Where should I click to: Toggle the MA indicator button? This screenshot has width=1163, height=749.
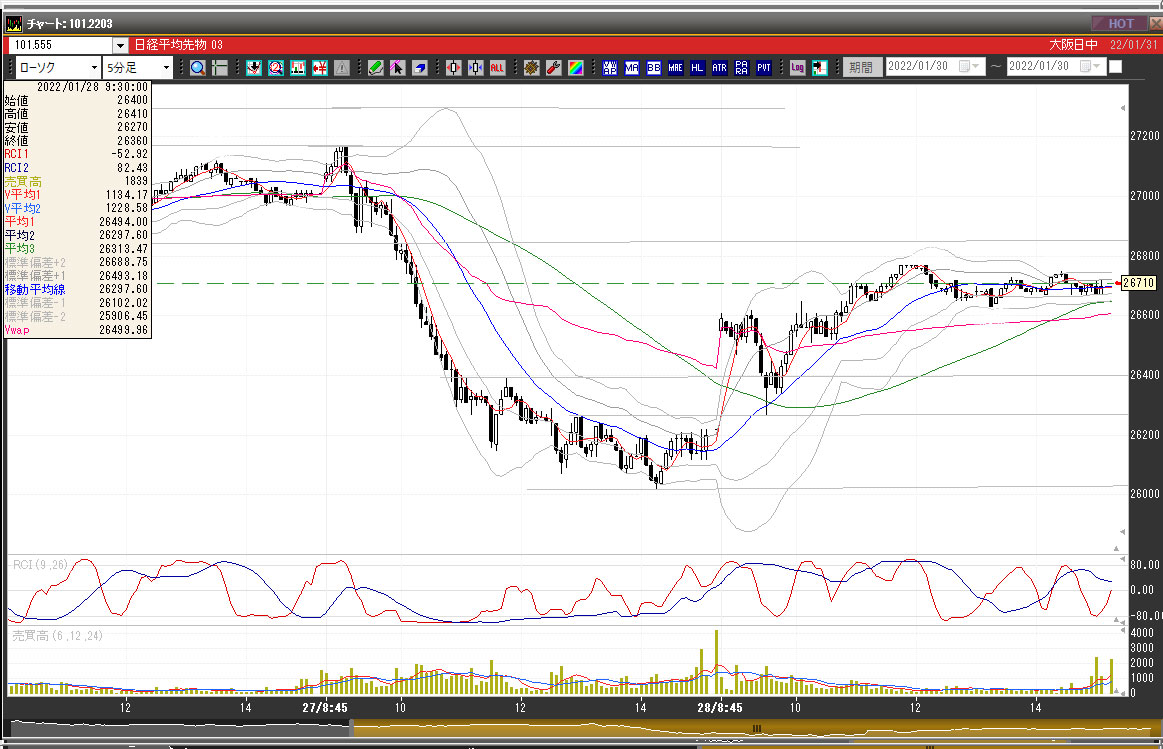click(x=631, y=67)
